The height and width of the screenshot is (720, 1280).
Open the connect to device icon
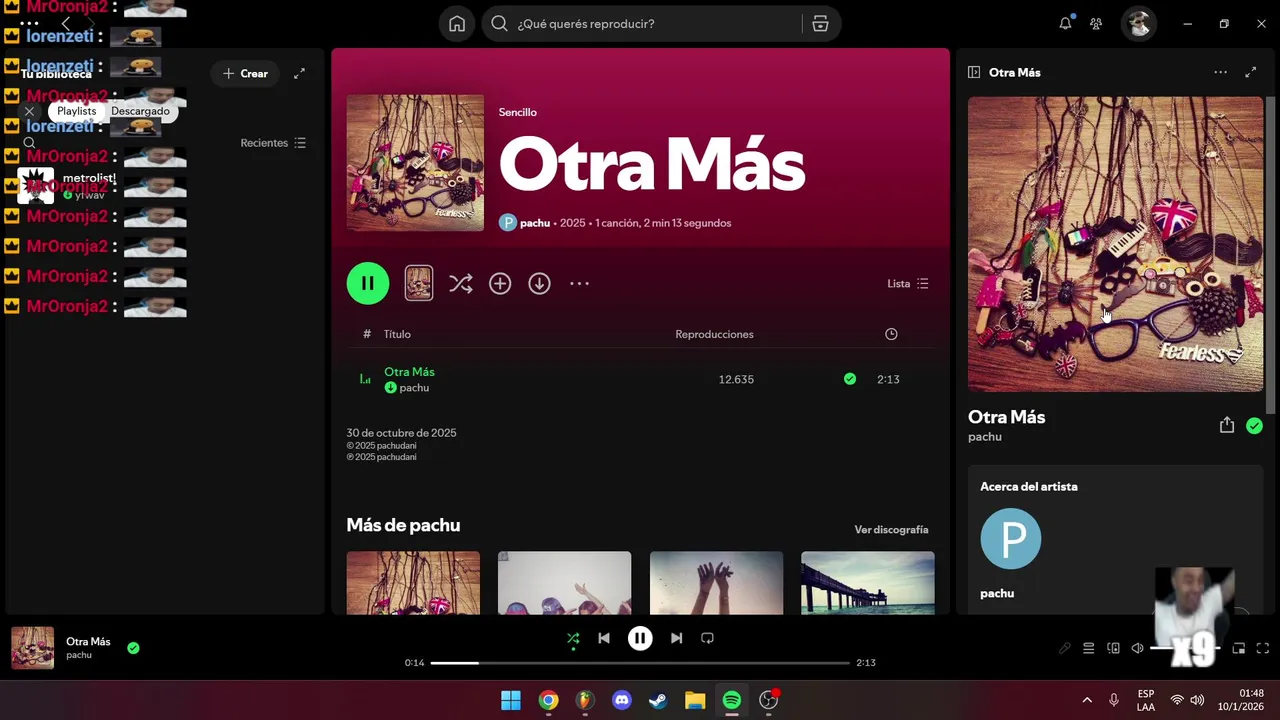tap(1113, 648)
